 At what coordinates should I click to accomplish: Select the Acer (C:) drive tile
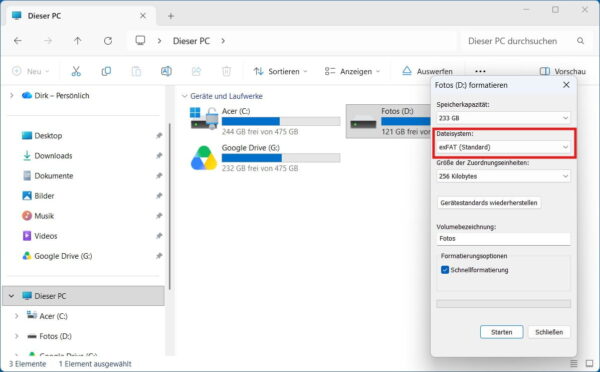pos(265,121)
